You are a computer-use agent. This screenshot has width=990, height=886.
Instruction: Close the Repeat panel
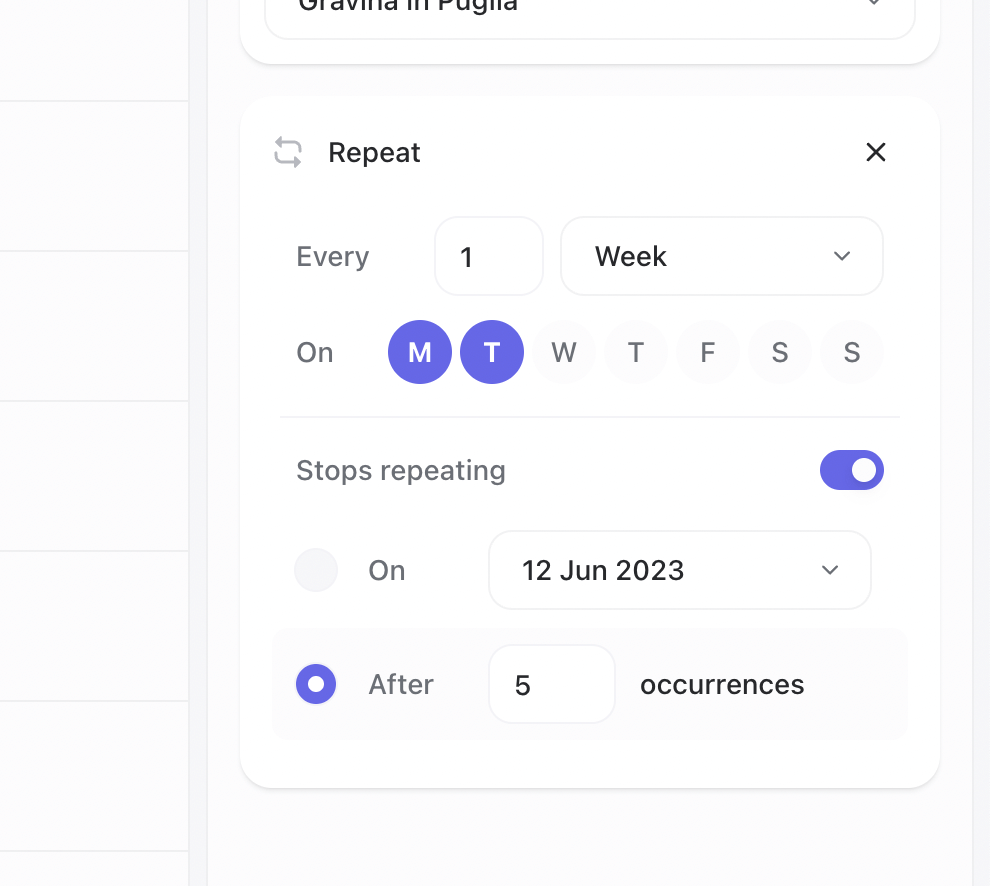click(875, 152)
